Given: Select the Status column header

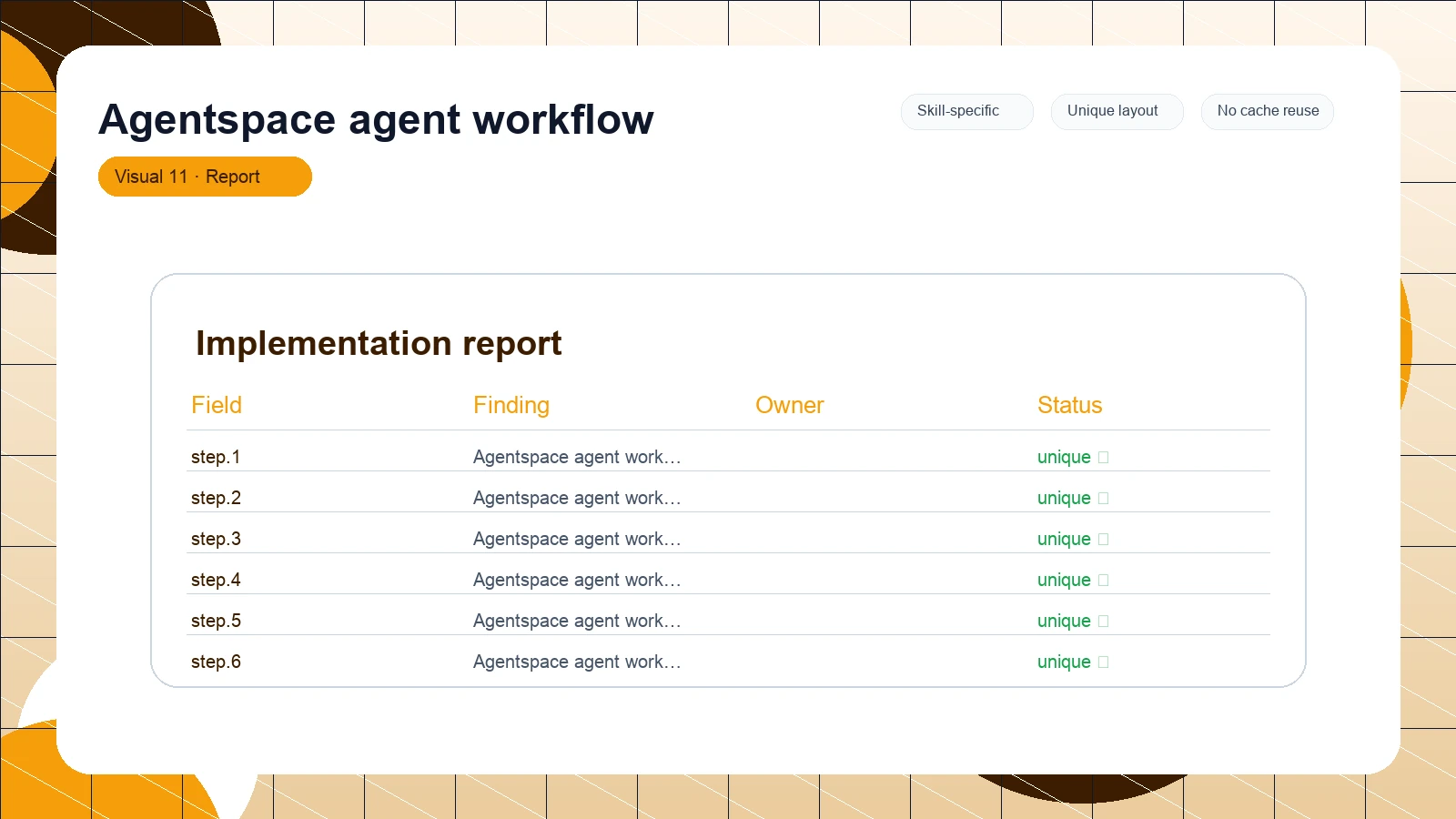Looking at the screenshot, I should [x=1070, y=405].
